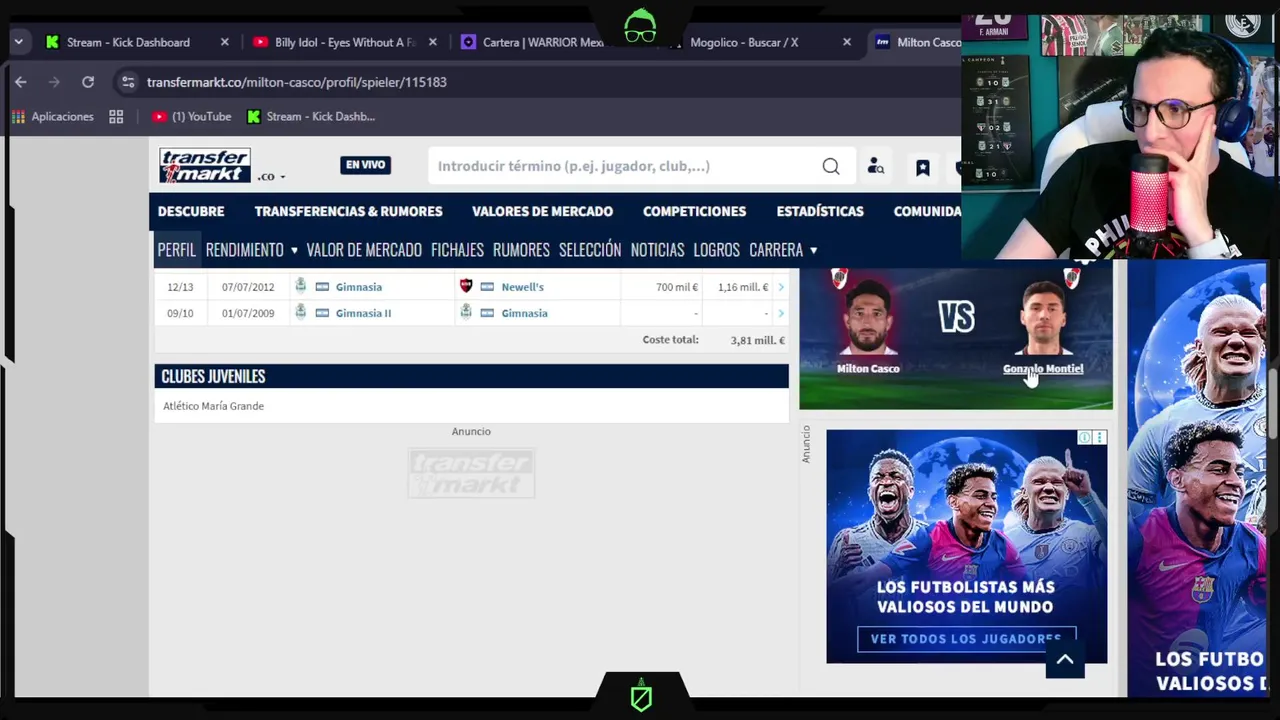Switch to VALOR DE MERCADO tab
Image resolution: width=1280 pixels, height=720 pixels.
click(x=364, y=250)
